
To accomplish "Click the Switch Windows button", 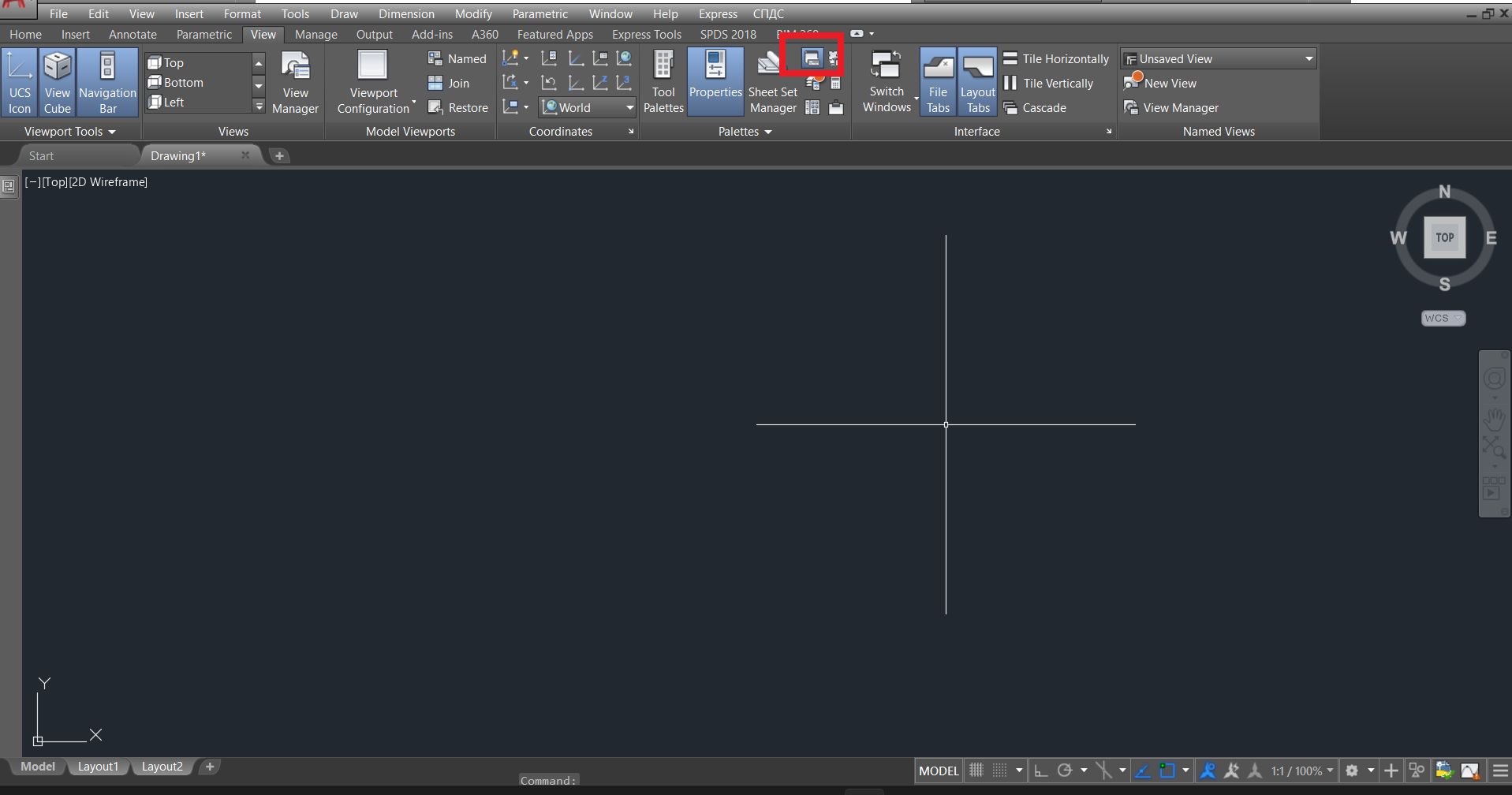I will tap(887, 81).
